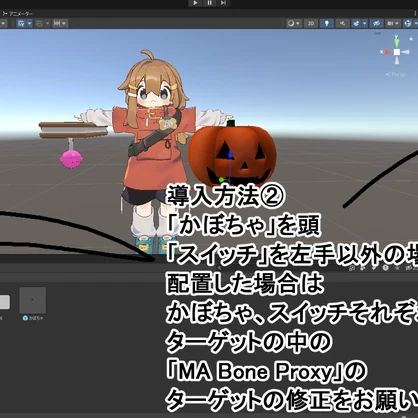This screenshot has height=418, width=418.
Task: Click the gray right-side cone of orientation gizmo
Action: pos(405,52)
